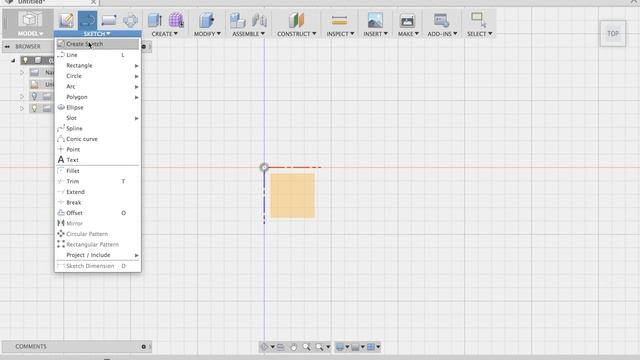Viewport: 640px width, 360px height.
Task: Open the Circle submenu
Action: pos(98,76)
